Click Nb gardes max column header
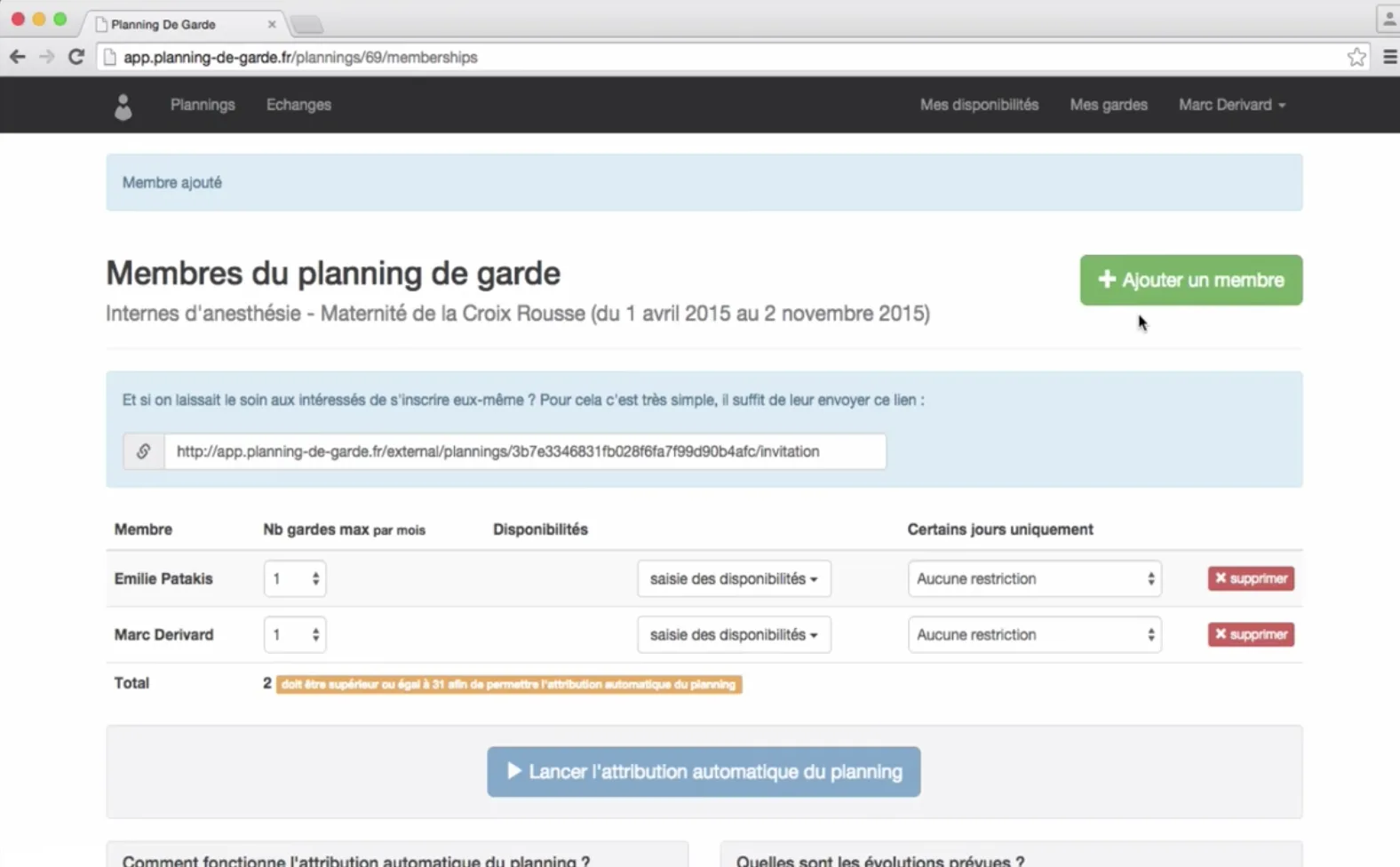This screenshot has height=867, width=1400. [x=344, y=529]
